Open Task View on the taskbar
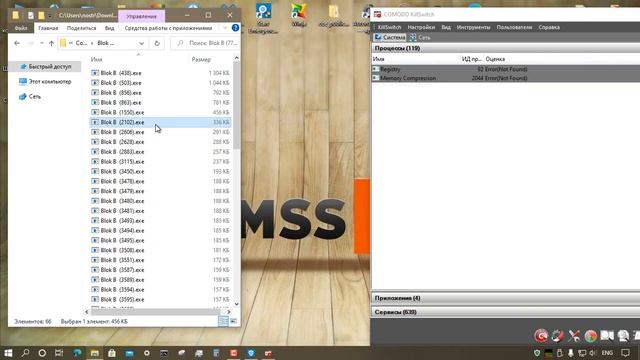This screenshot has width=640, height=360. click(59, 353)
